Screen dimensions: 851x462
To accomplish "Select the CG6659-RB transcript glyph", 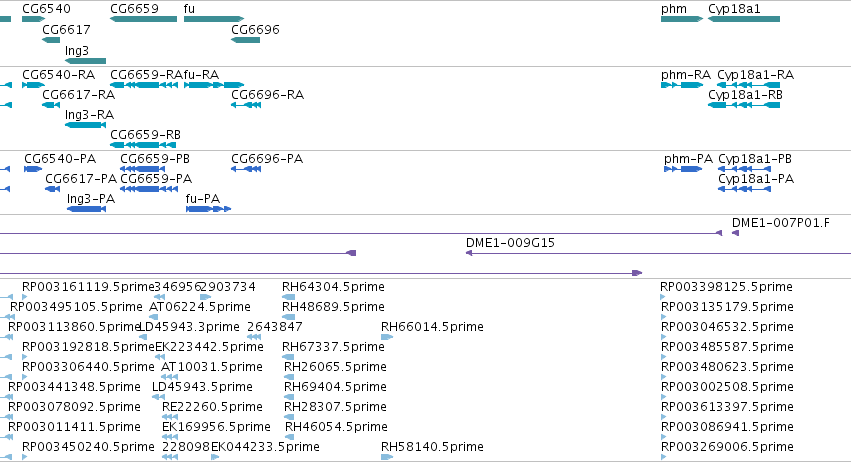I will (x=143, y=145).
